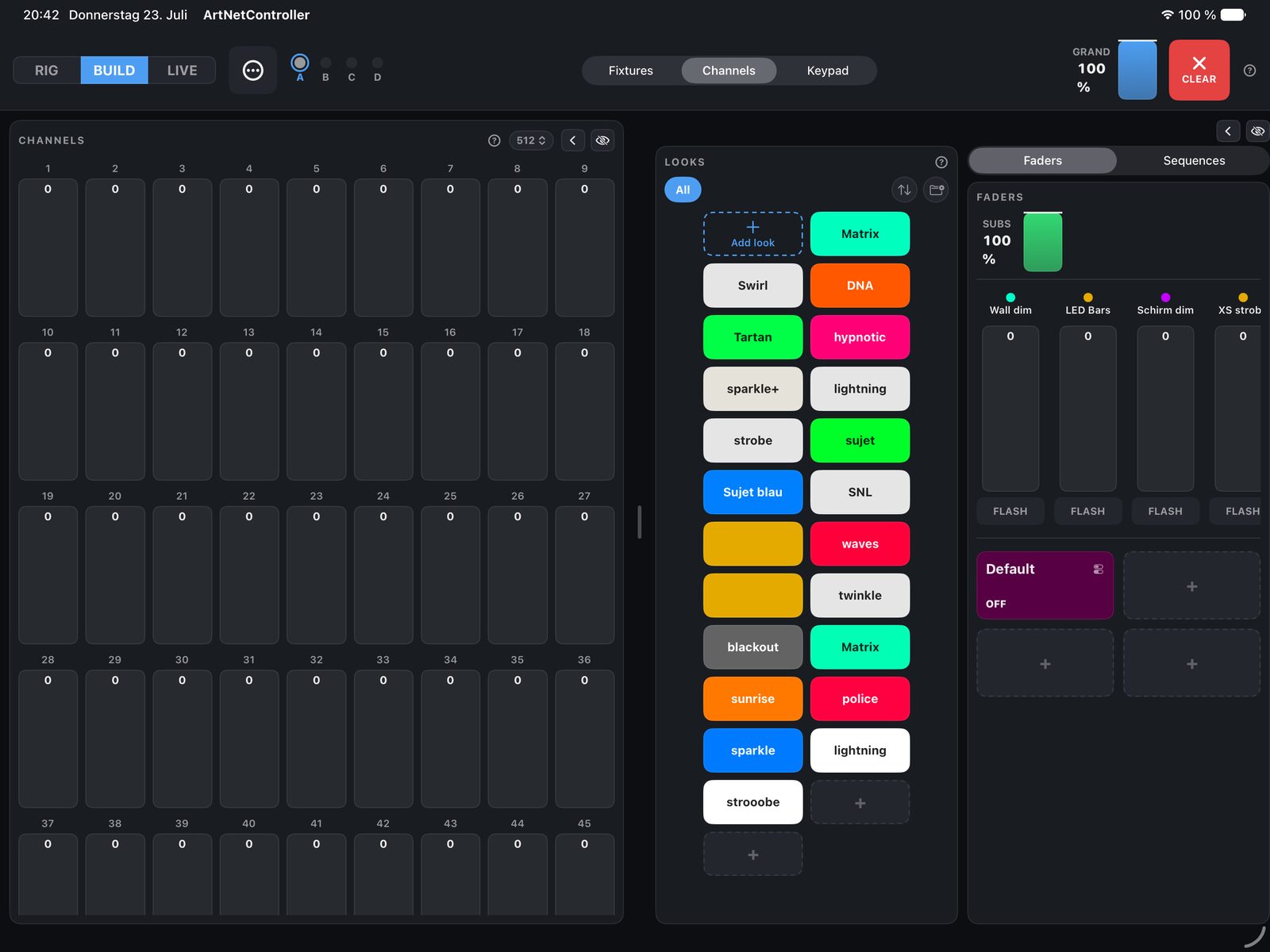Viewport: 1270px width, 952px height.
Task: Click the add look folder icon
Action: 937,190
